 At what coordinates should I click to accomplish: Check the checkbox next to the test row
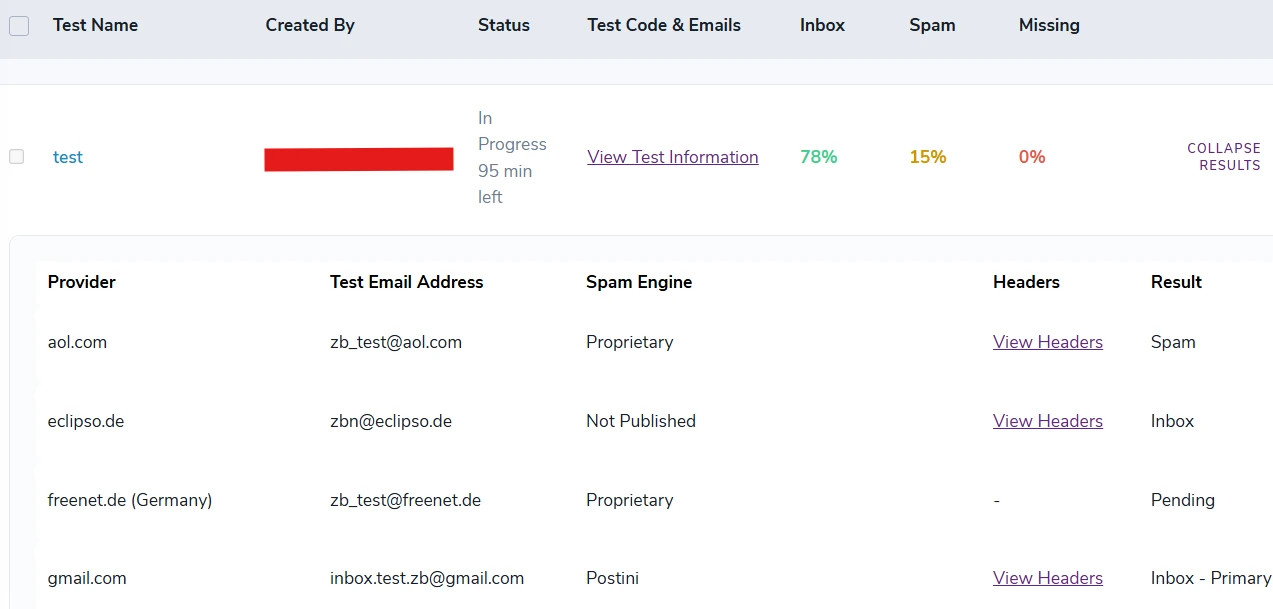[16, 157]
